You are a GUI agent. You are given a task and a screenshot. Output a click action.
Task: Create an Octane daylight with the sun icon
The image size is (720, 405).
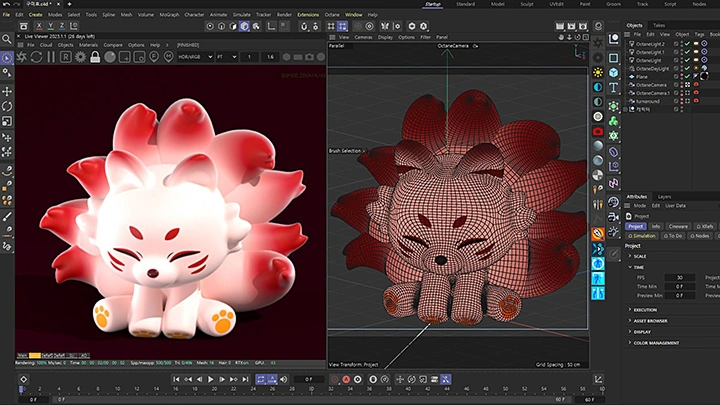coord(598,73)
